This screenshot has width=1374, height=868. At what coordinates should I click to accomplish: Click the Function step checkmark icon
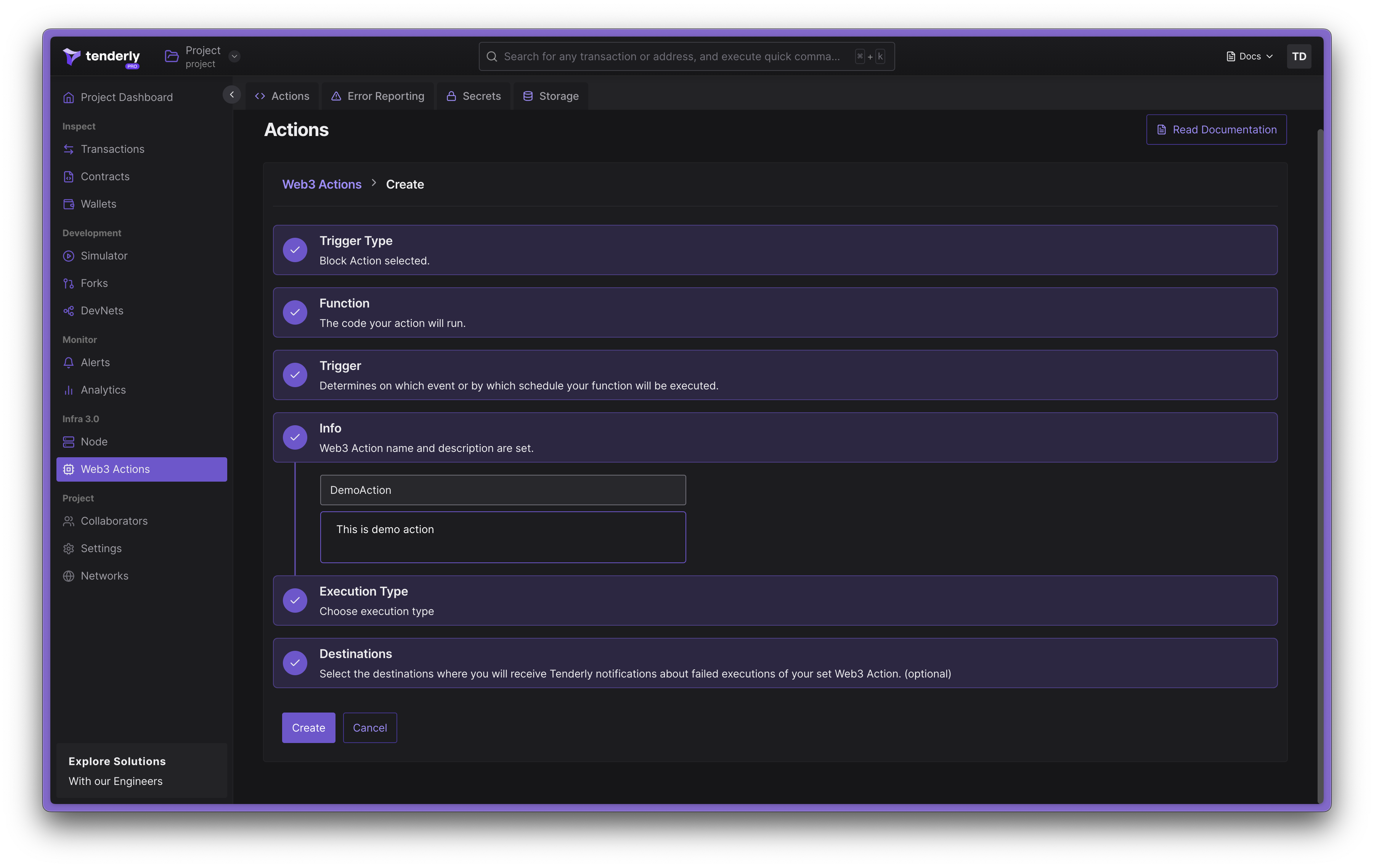point(295,312)
